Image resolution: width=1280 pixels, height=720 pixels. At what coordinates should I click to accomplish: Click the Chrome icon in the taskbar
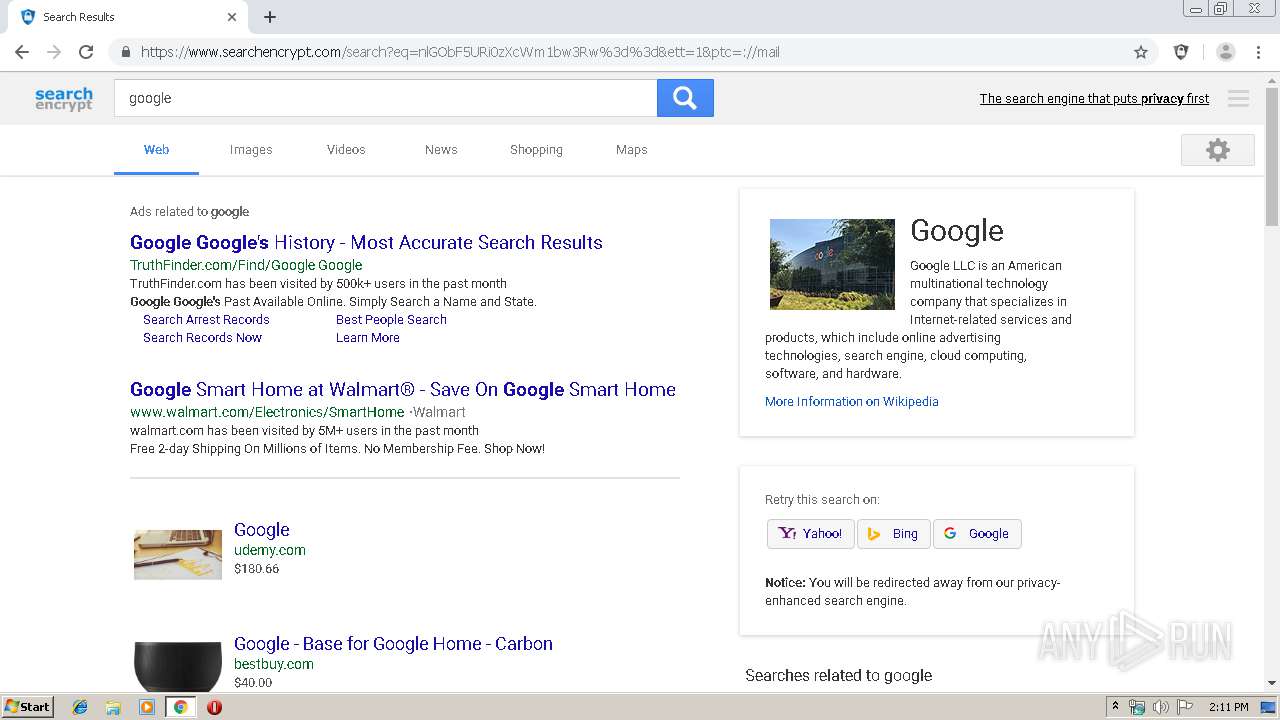click(x=181, y=707)
